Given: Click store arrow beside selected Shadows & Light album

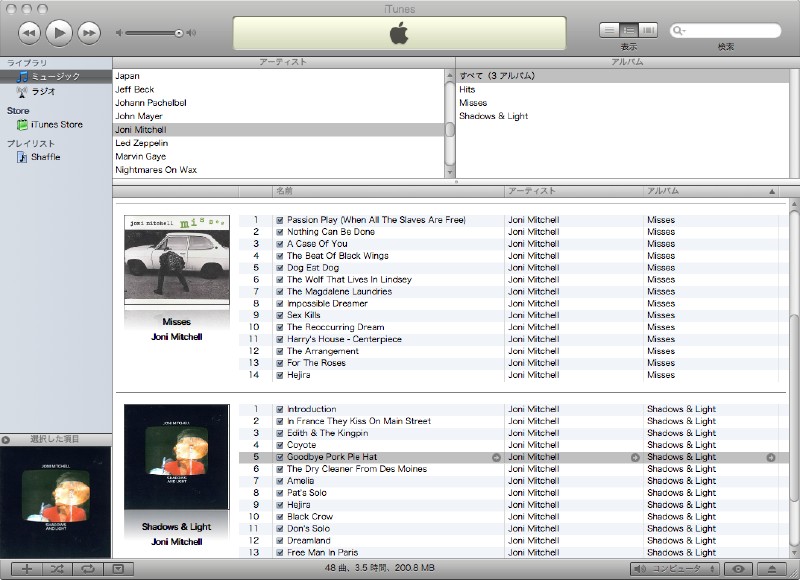Looking at the screenshot, I should click(x=771, y=458).
